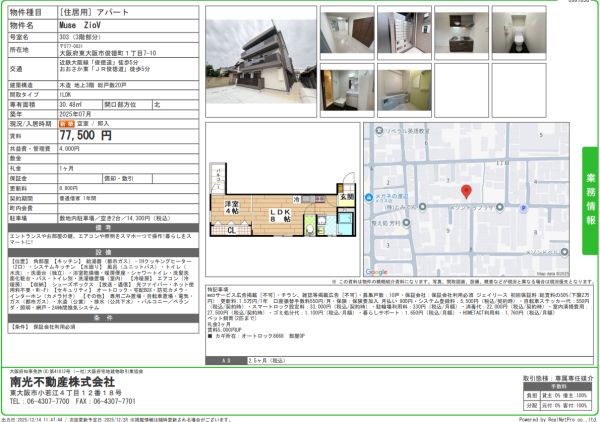Image resolution: width=600 pixels, height=422 pixels.
Task: Select the rent amount 77,500 円
Action: [86, 135]
